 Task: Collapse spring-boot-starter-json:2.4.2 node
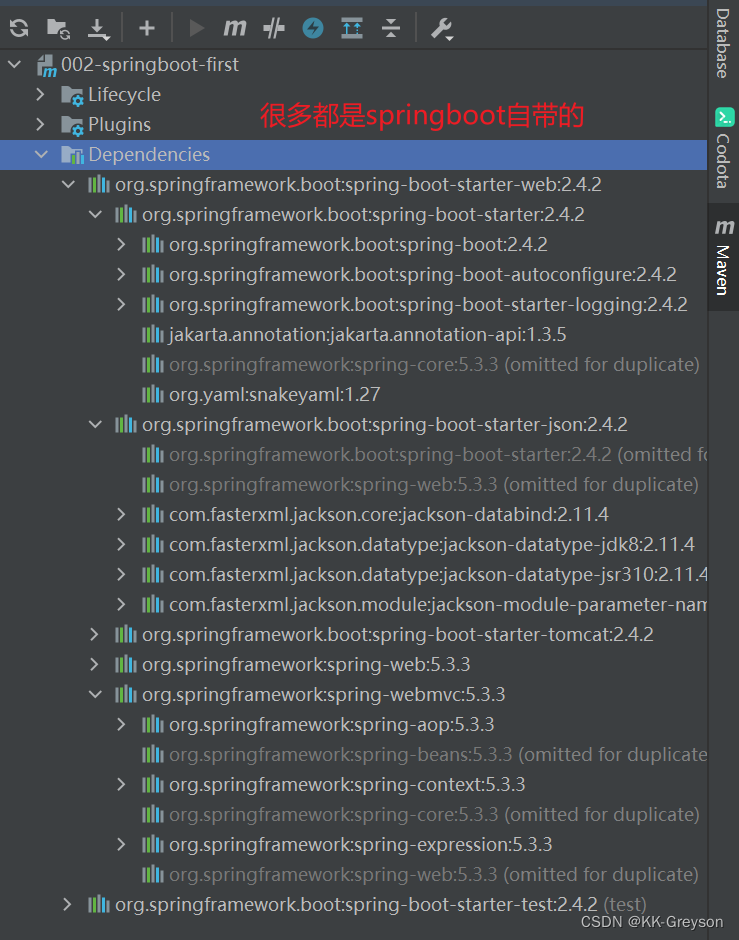95,424
